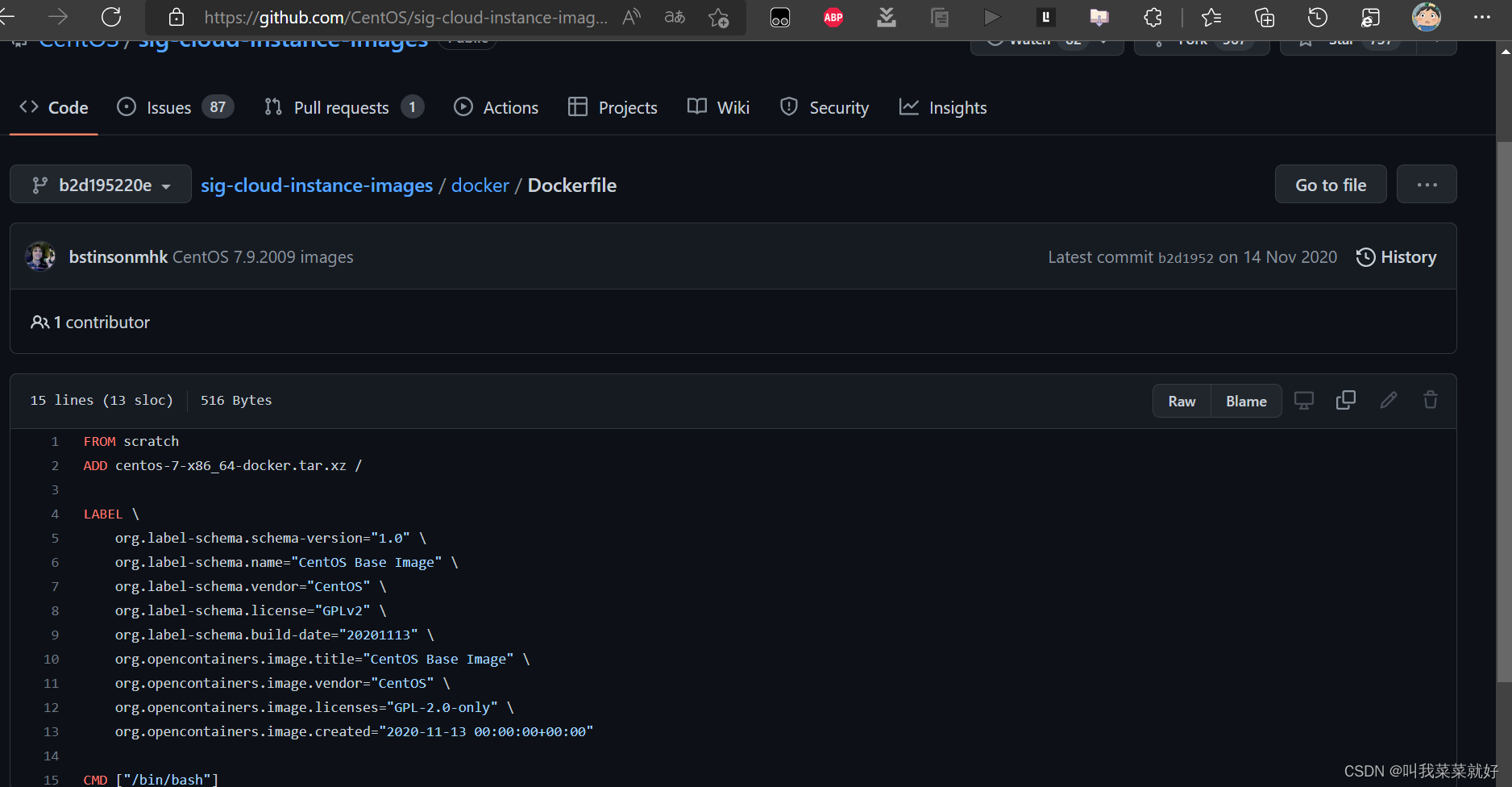Click the site lock icon in address bar
This screenshot has width=1512, height=787.
tap(177, 17)
